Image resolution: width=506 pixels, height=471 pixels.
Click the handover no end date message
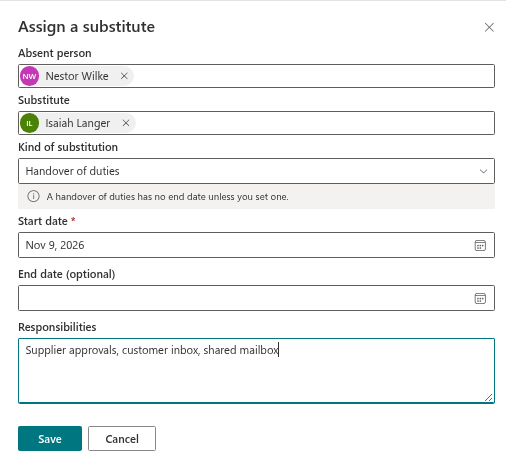pyautogui.click(x=168, y=197)
